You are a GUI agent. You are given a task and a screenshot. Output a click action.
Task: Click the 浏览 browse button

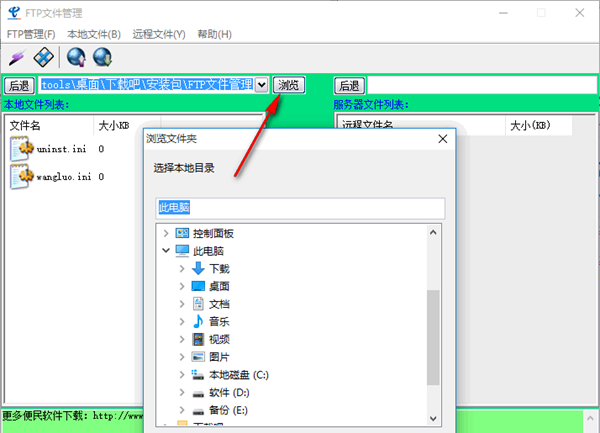289,85
